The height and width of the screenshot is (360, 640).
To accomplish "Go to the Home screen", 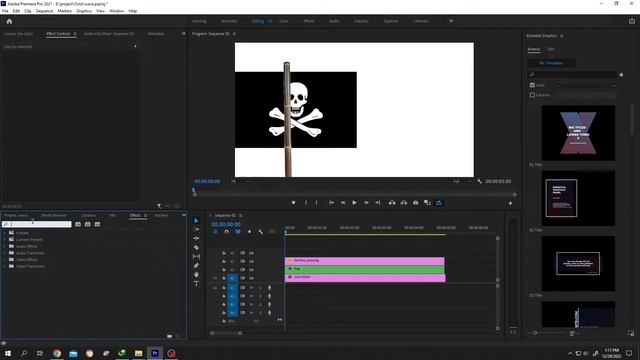I will [9, 21].
